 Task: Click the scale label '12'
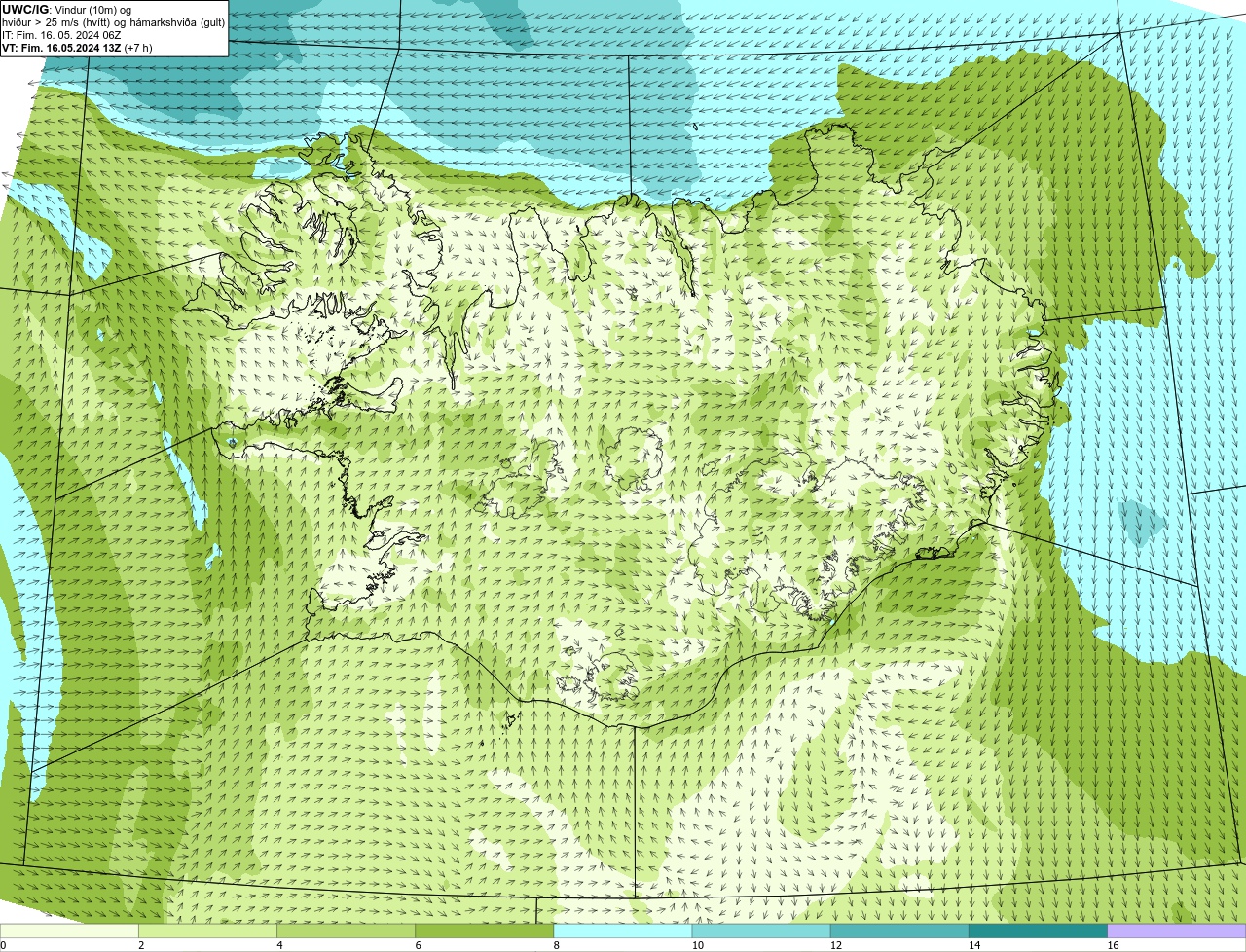(836, 945)
